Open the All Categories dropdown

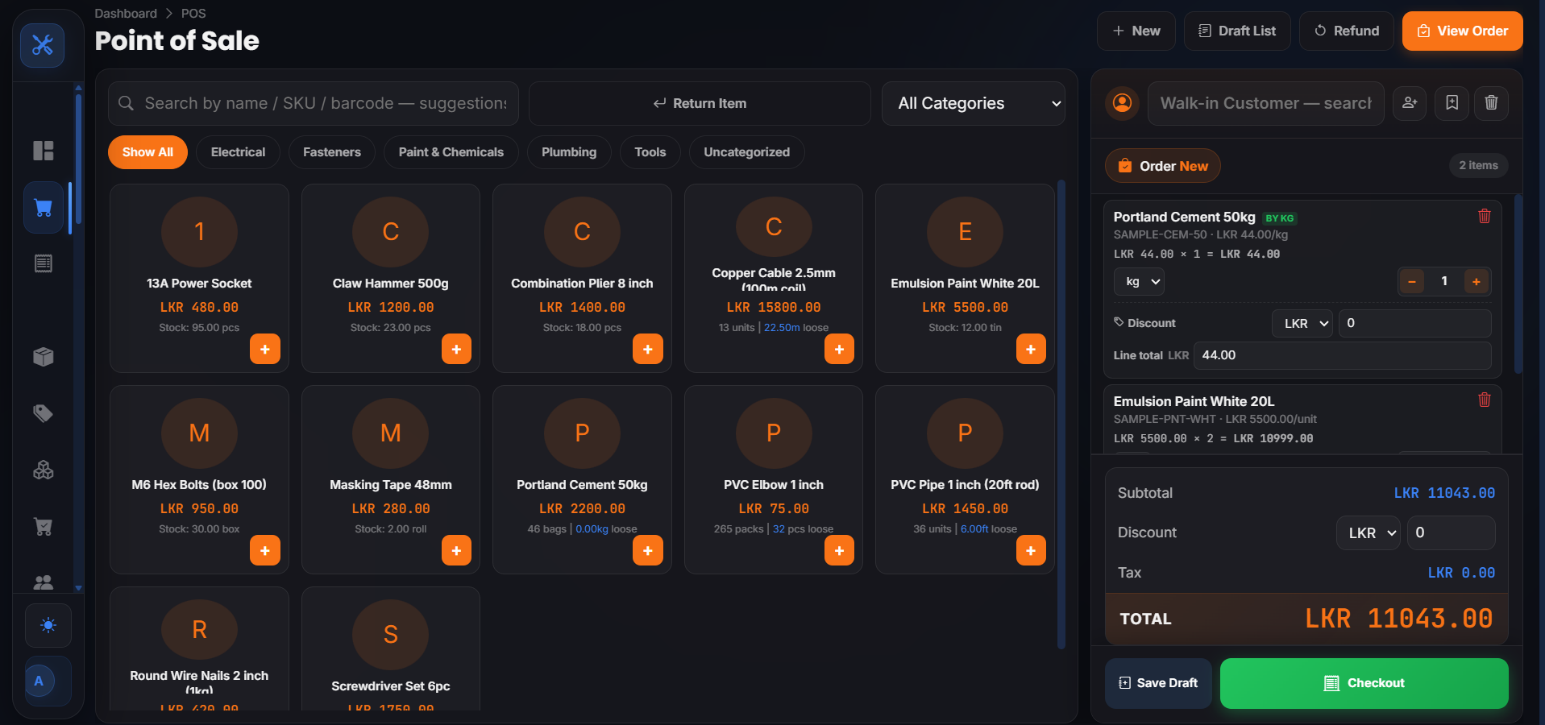(973, 103)
